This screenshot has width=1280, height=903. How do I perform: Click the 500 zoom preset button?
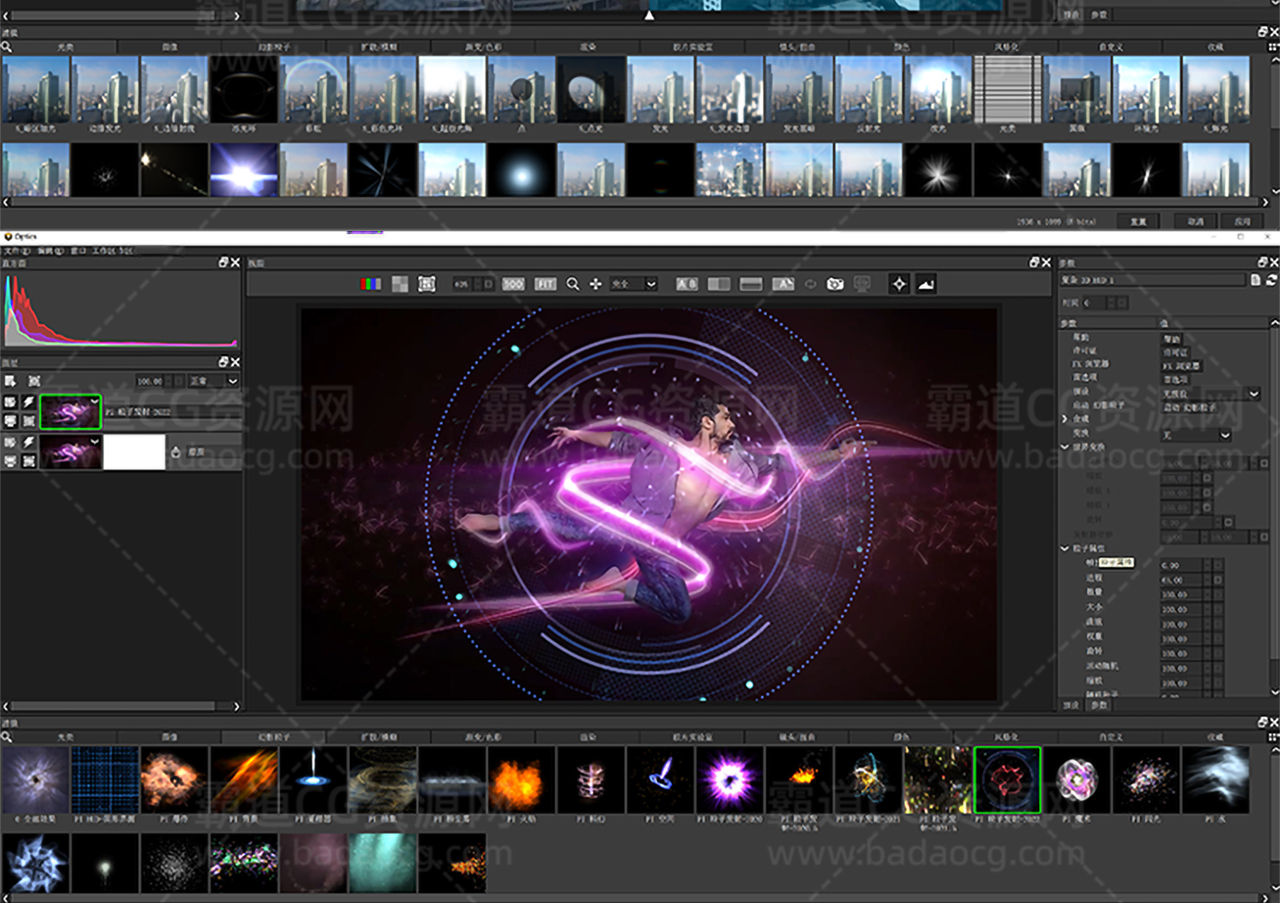(x=513, y=284)
